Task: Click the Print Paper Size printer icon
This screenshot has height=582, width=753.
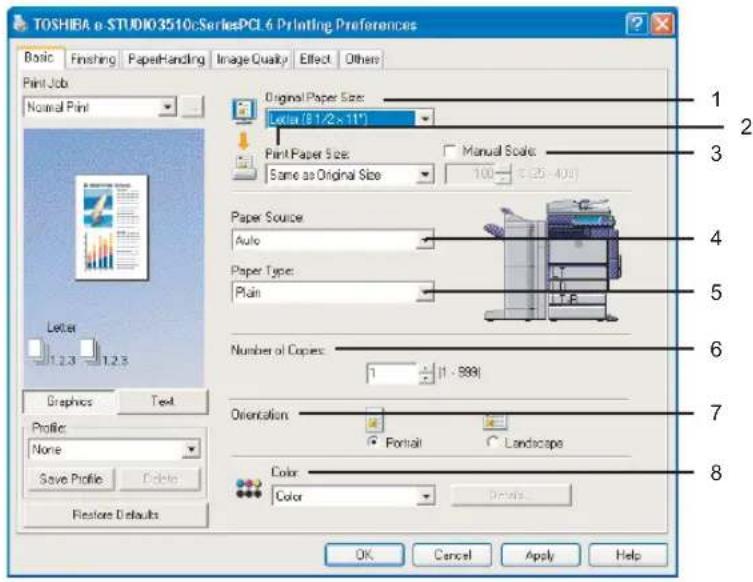Action: tap(244, 168)
